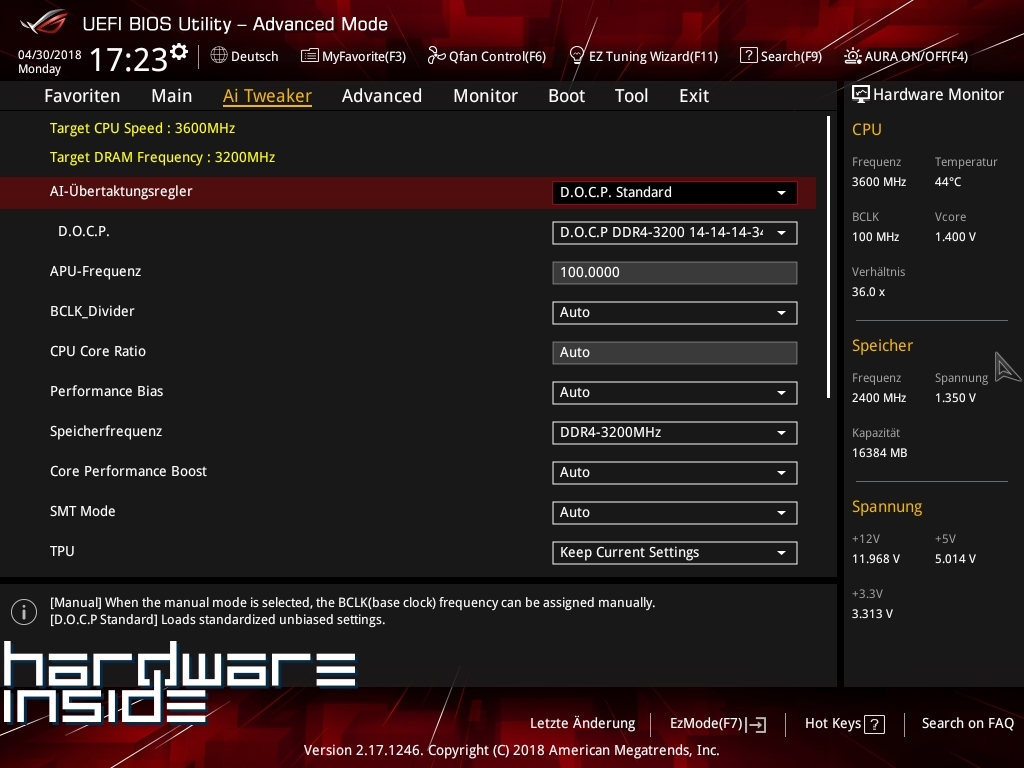This screenshot has width=1024, height=768.
Task: Click the globe language icon
Action: [219, 56]
